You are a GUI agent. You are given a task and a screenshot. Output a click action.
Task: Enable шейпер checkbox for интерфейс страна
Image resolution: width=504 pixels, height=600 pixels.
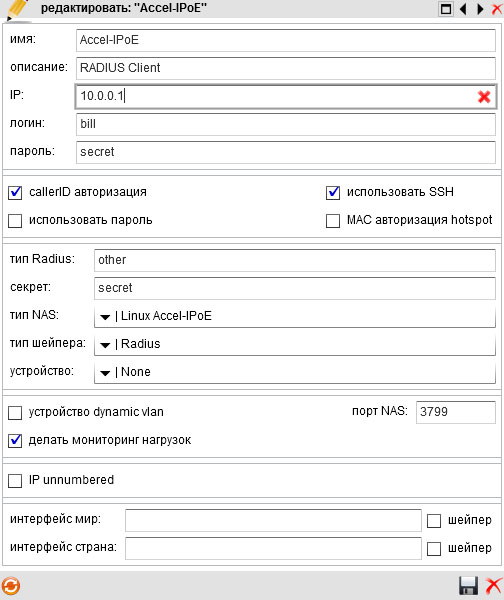434,549
